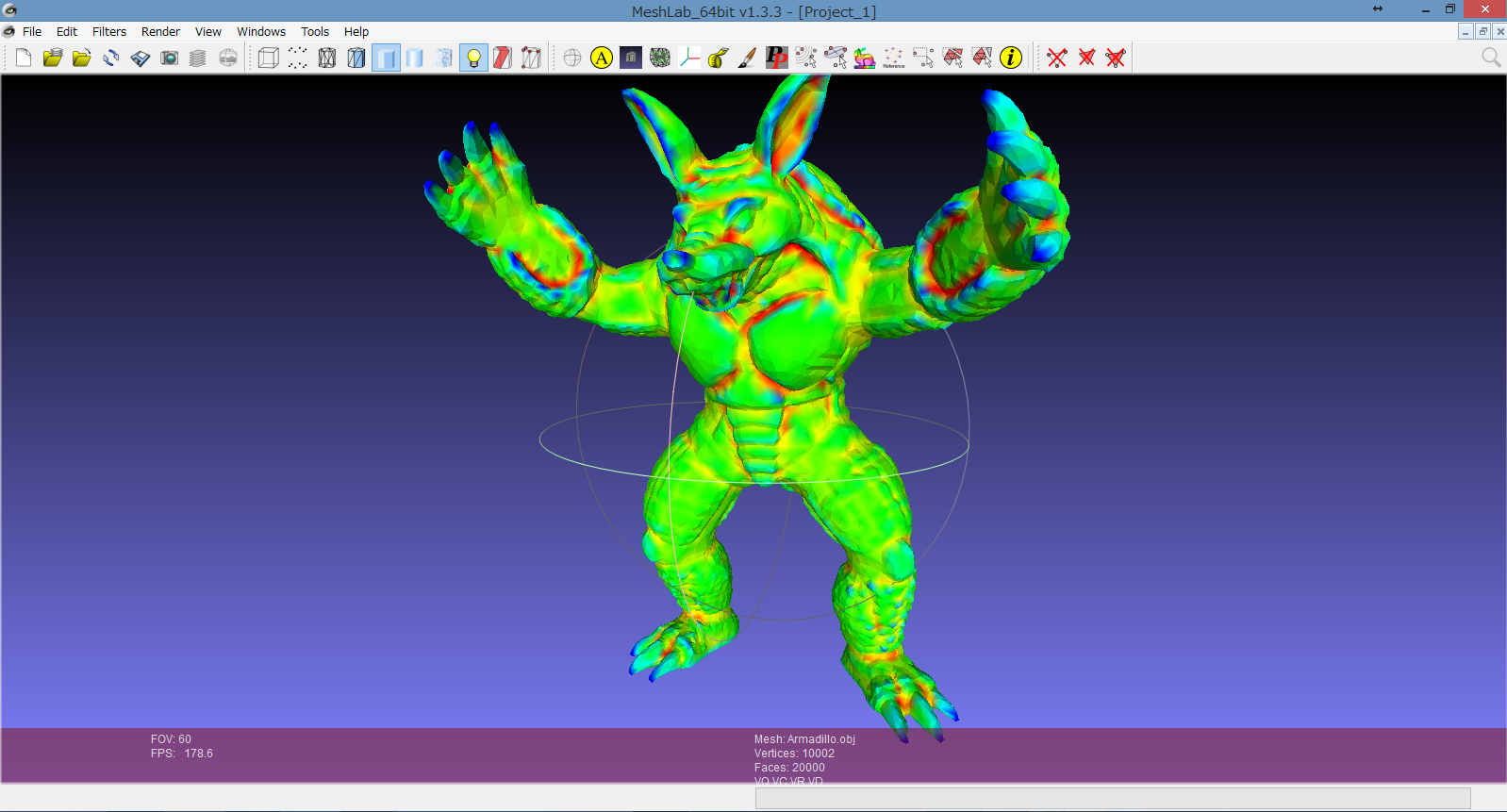This screenshot has height=812, width=1507.
Task: Open the File menu
Action: 32,31
